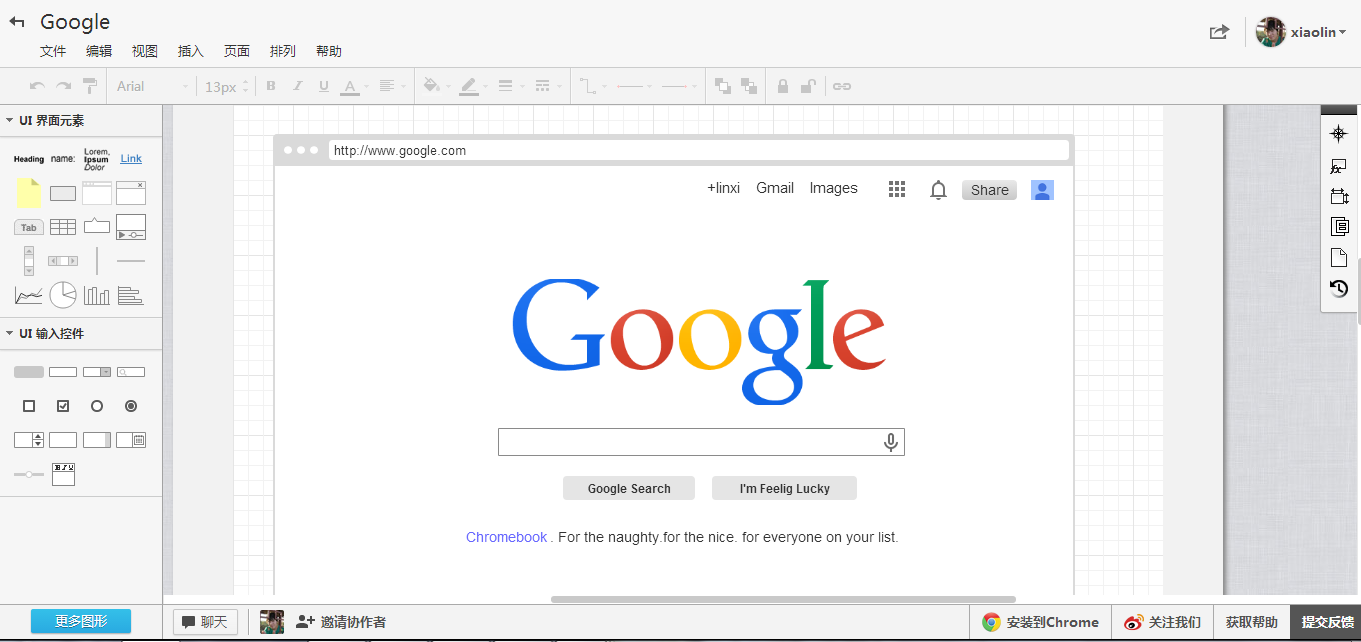Viewport: 1361px width, 642px height.
Task: Open the font color picker
Action: pyautogui.click(x=355, y=86)
